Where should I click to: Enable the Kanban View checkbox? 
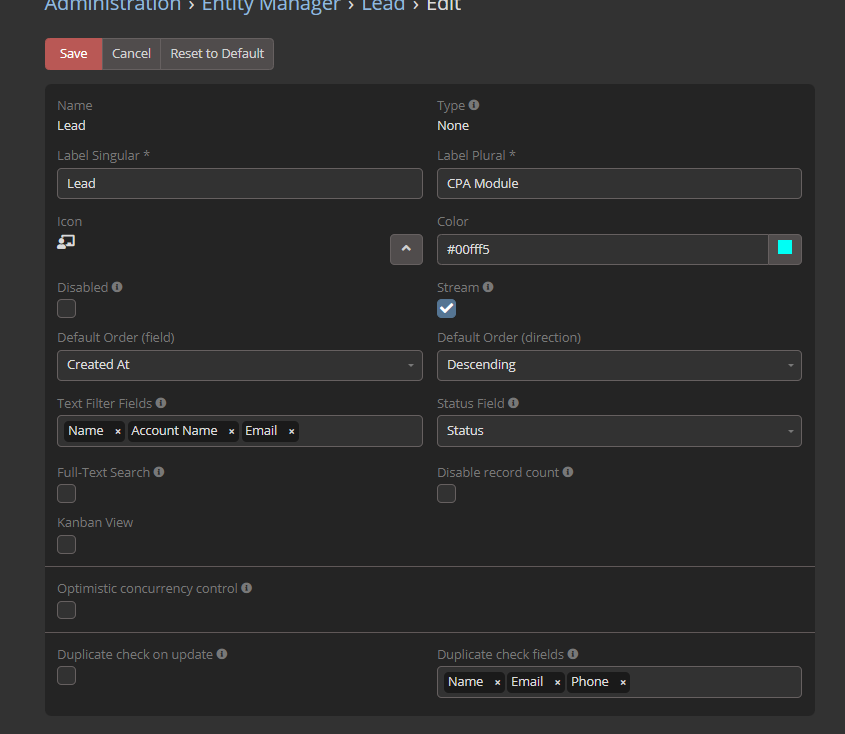[x=67, y=544]
